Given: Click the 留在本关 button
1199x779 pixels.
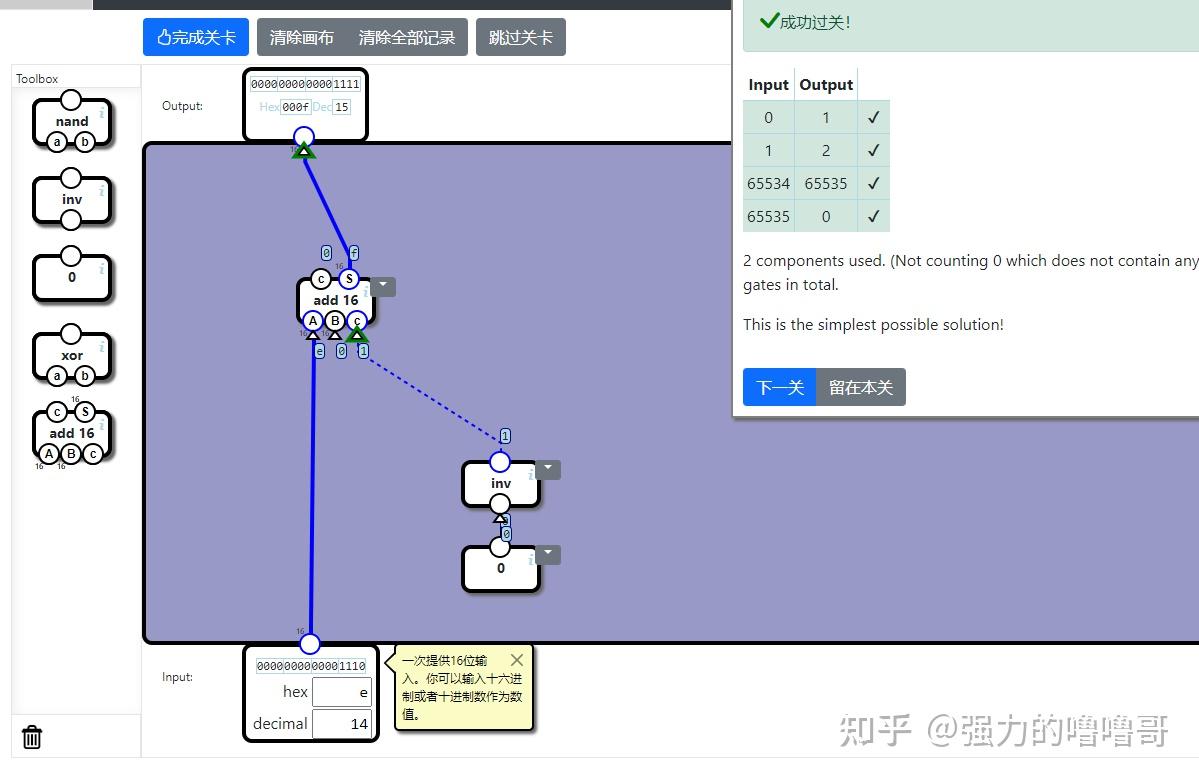Looking at the screenshot, I should tap(861, 387).
